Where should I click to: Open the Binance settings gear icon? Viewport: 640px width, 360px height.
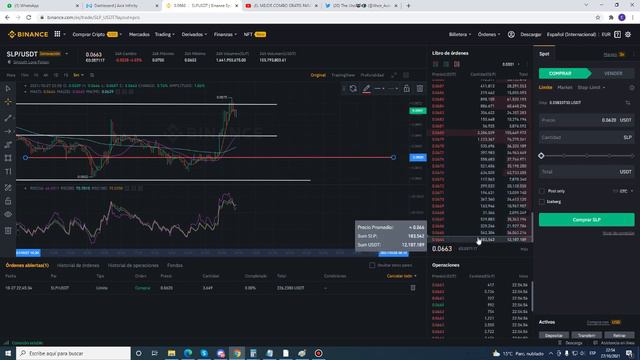pyautogui.click(x=628, y=35)
